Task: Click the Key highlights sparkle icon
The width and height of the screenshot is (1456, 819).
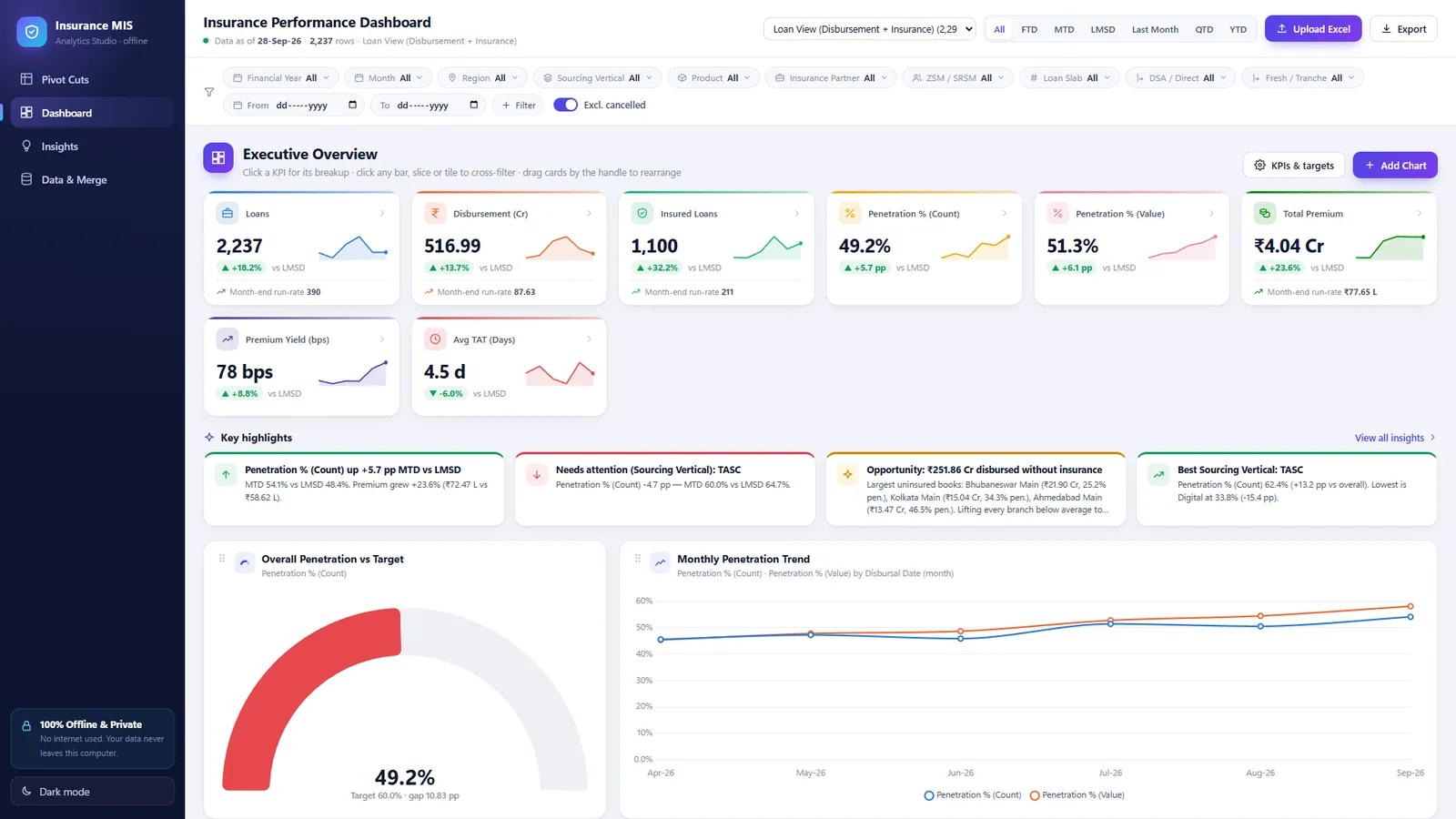Action: tap(209, 437)
